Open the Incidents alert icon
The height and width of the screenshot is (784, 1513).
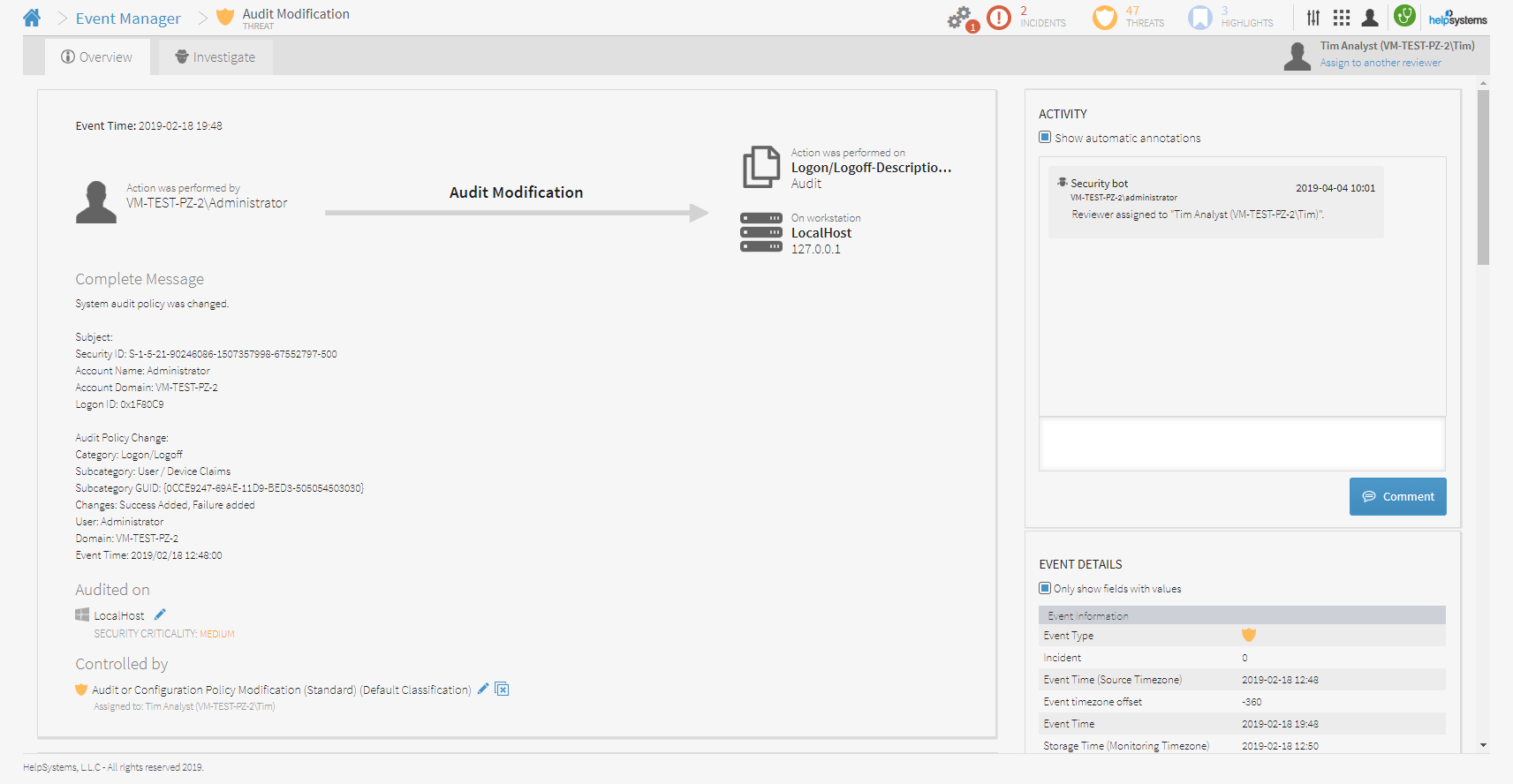998,18
